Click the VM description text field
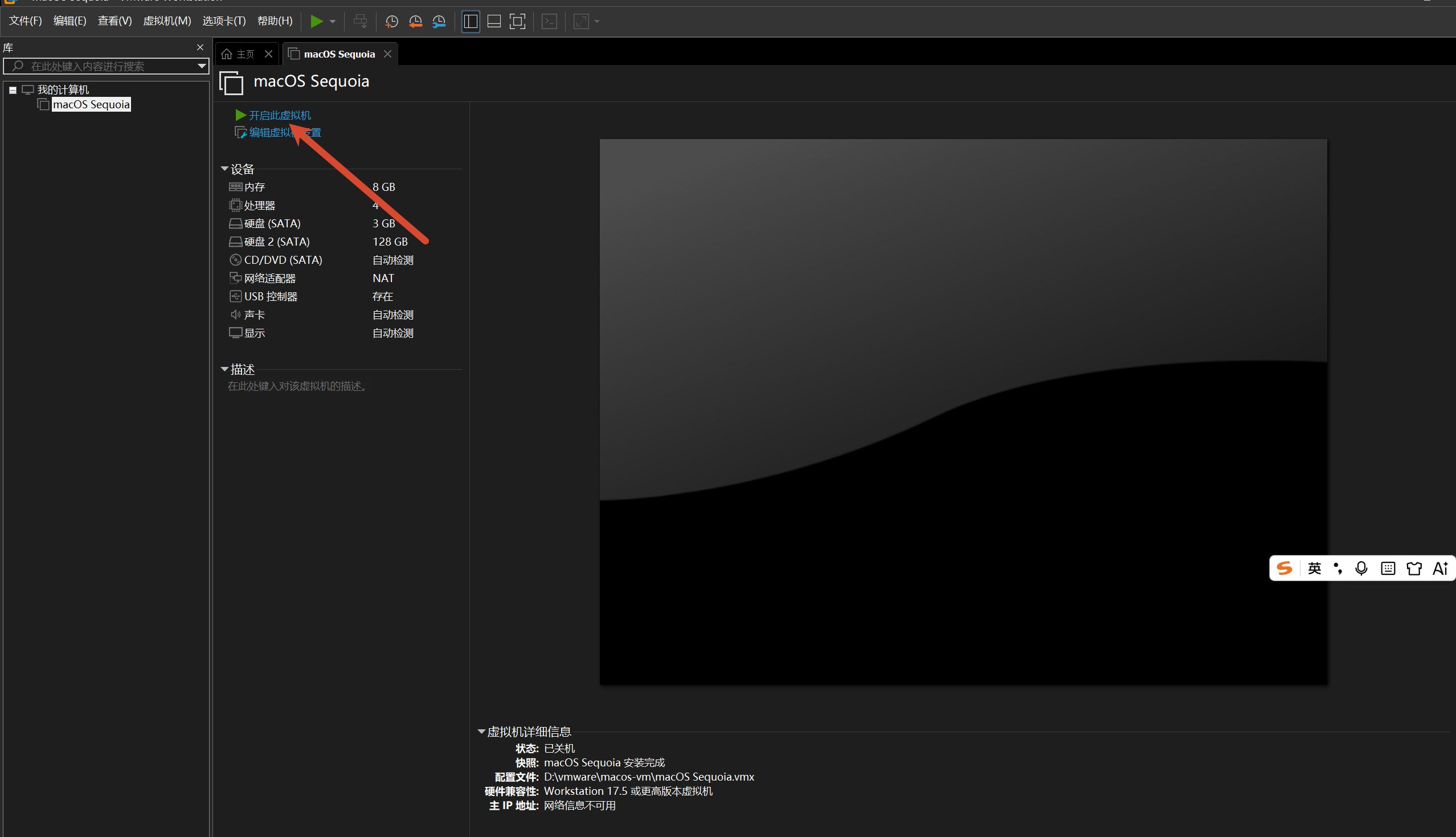 [x=297, y=386]
